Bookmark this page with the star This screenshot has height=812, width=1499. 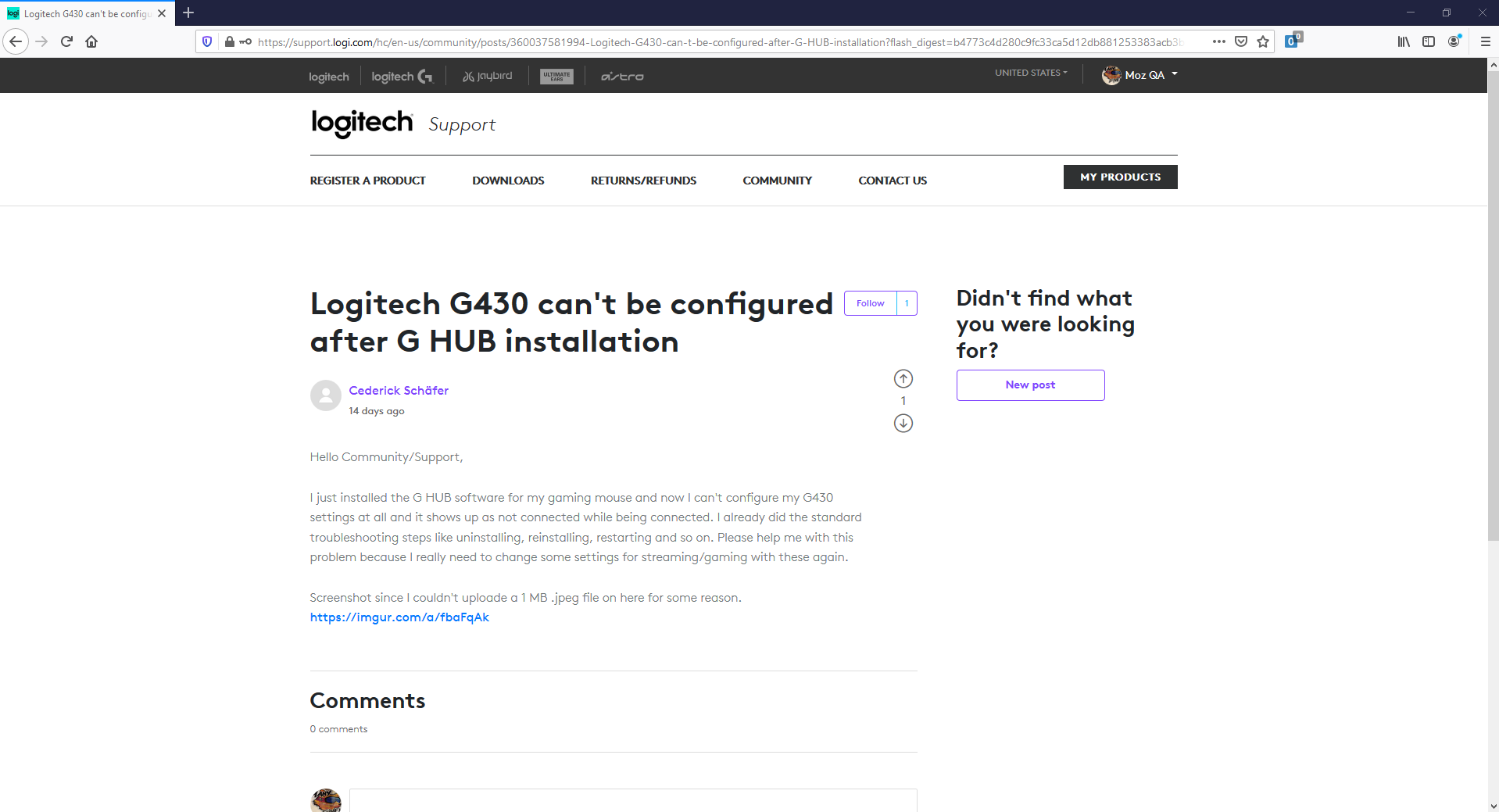[1263, 41]
